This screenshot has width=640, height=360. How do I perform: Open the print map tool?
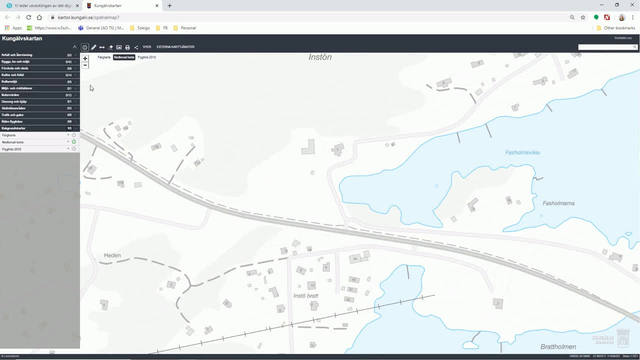point(127,47)
